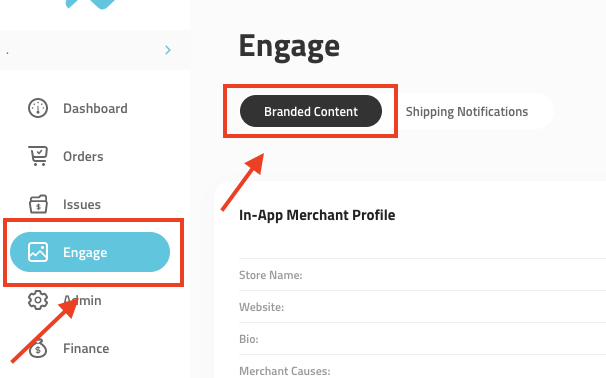Switch to the Branded Content tab
Image resolution: width=606 pixels, height=378 pixels.
coord(311,111)
